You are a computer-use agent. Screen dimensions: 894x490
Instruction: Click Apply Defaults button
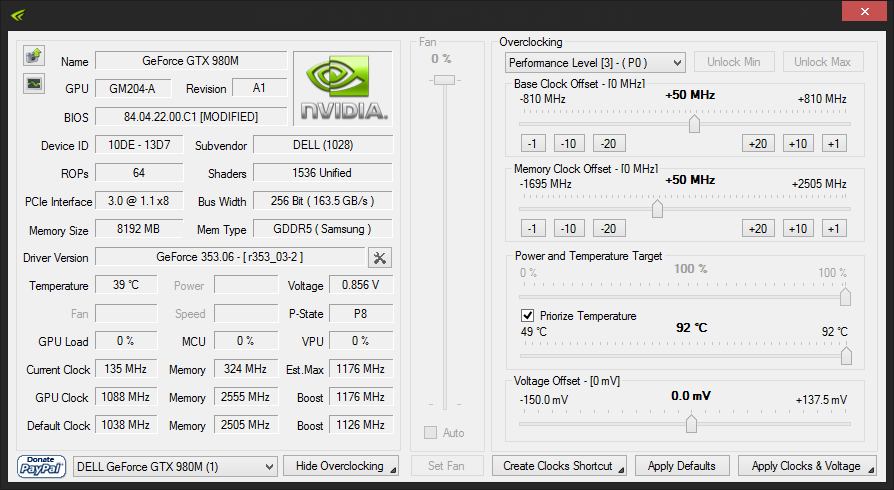coord(682,466)
